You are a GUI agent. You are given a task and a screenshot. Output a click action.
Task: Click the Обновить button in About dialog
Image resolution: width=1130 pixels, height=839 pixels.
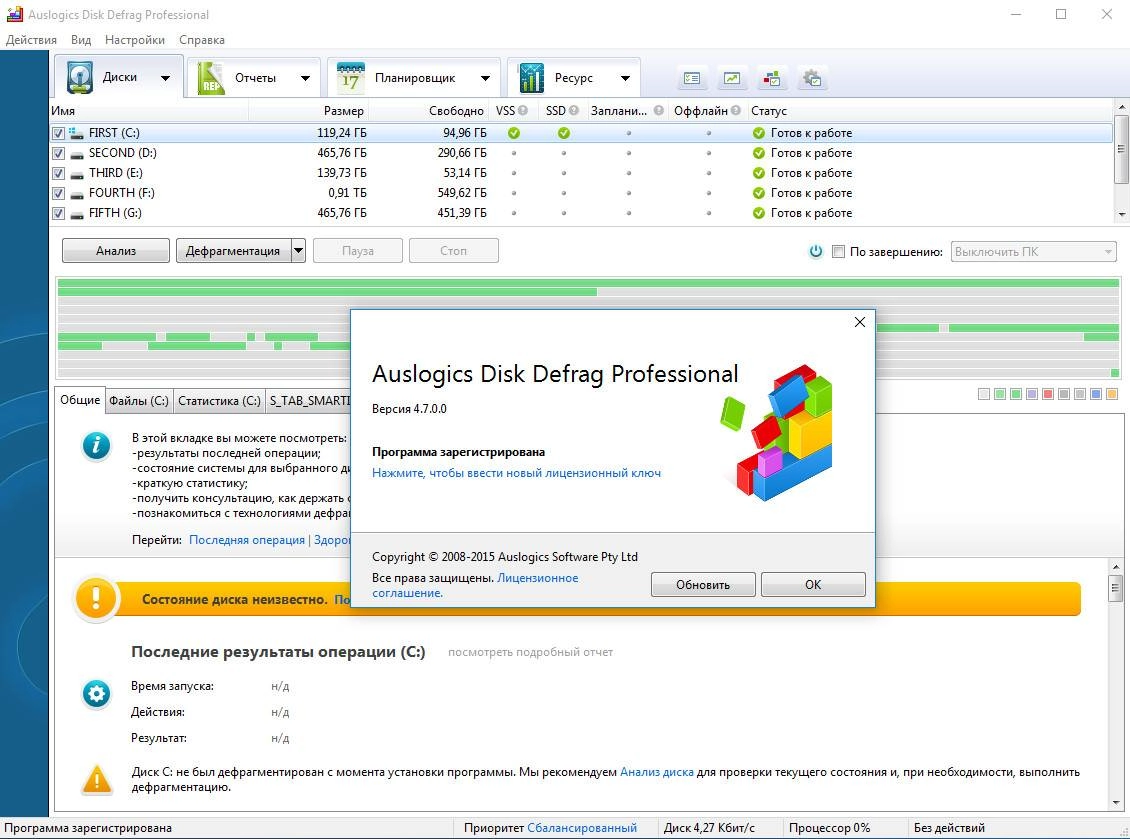tap(703, 585)
